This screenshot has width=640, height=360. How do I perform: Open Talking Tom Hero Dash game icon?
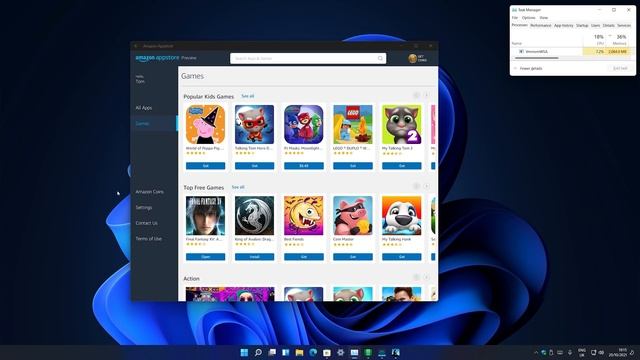click(x=254, y=124)
